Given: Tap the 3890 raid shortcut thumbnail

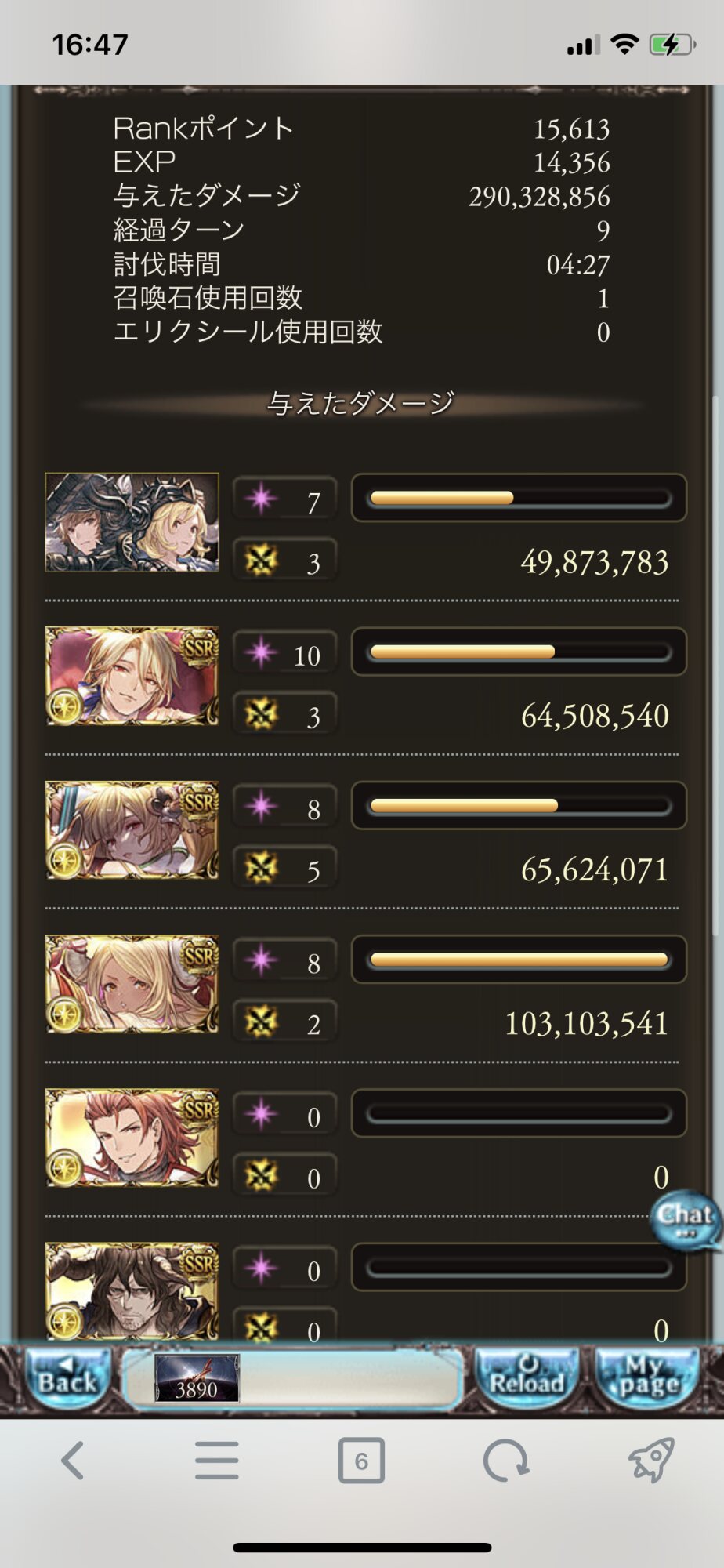Looking at the screenshot, I should pos(197,1378).
